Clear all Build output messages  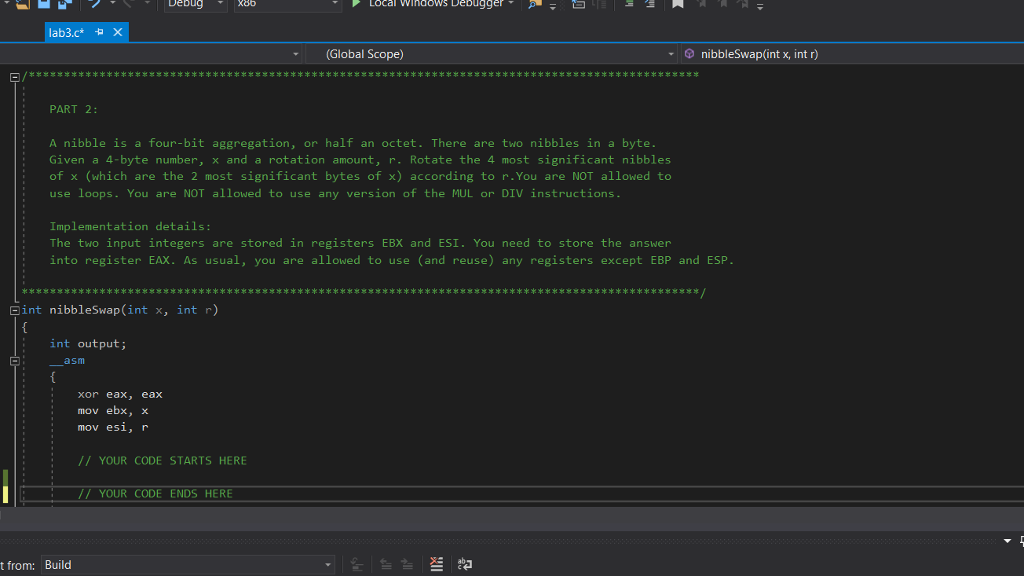click(x=436, y=564)
